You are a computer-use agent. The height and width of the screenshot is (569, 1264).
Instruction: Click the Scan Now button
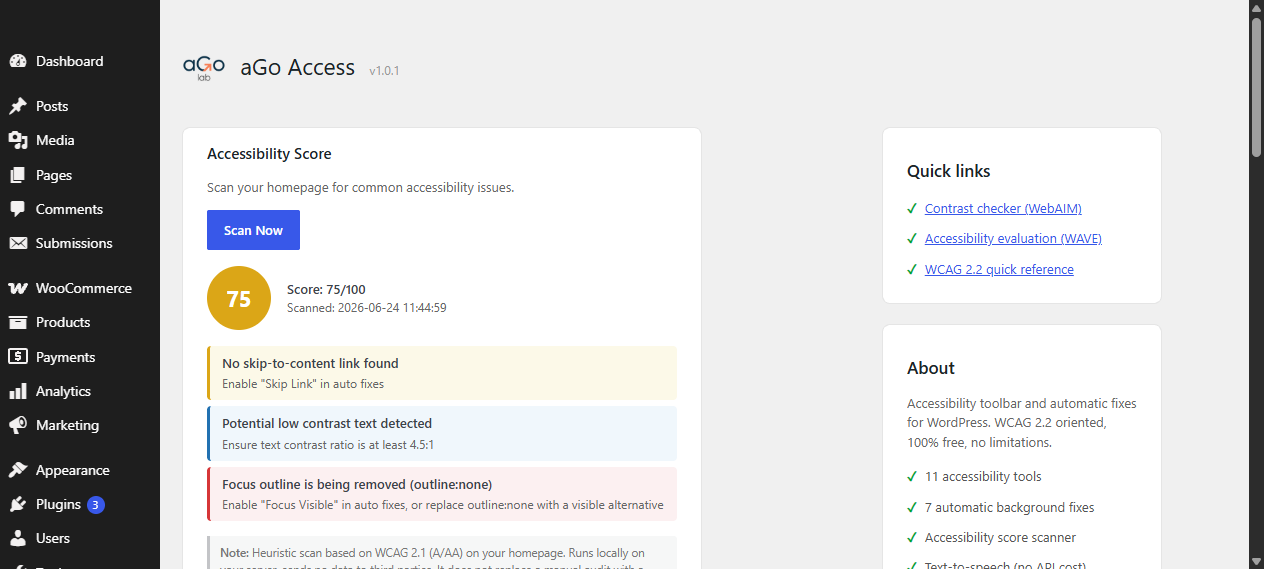[253, 230]
